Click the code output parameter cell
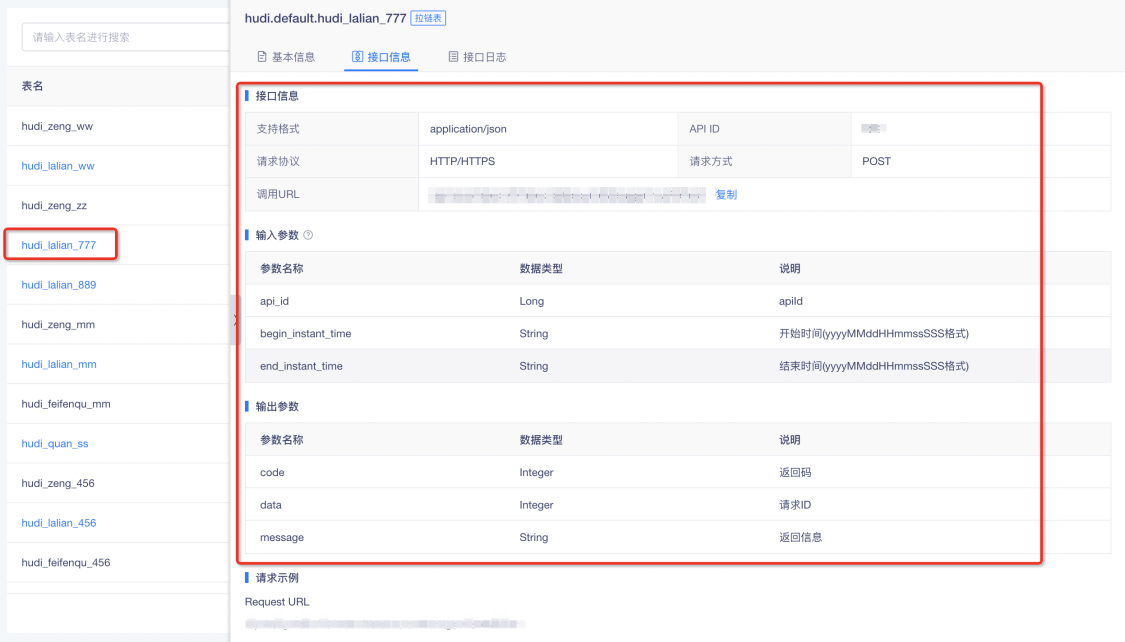 pyautogui.click(x=273, y=473)
